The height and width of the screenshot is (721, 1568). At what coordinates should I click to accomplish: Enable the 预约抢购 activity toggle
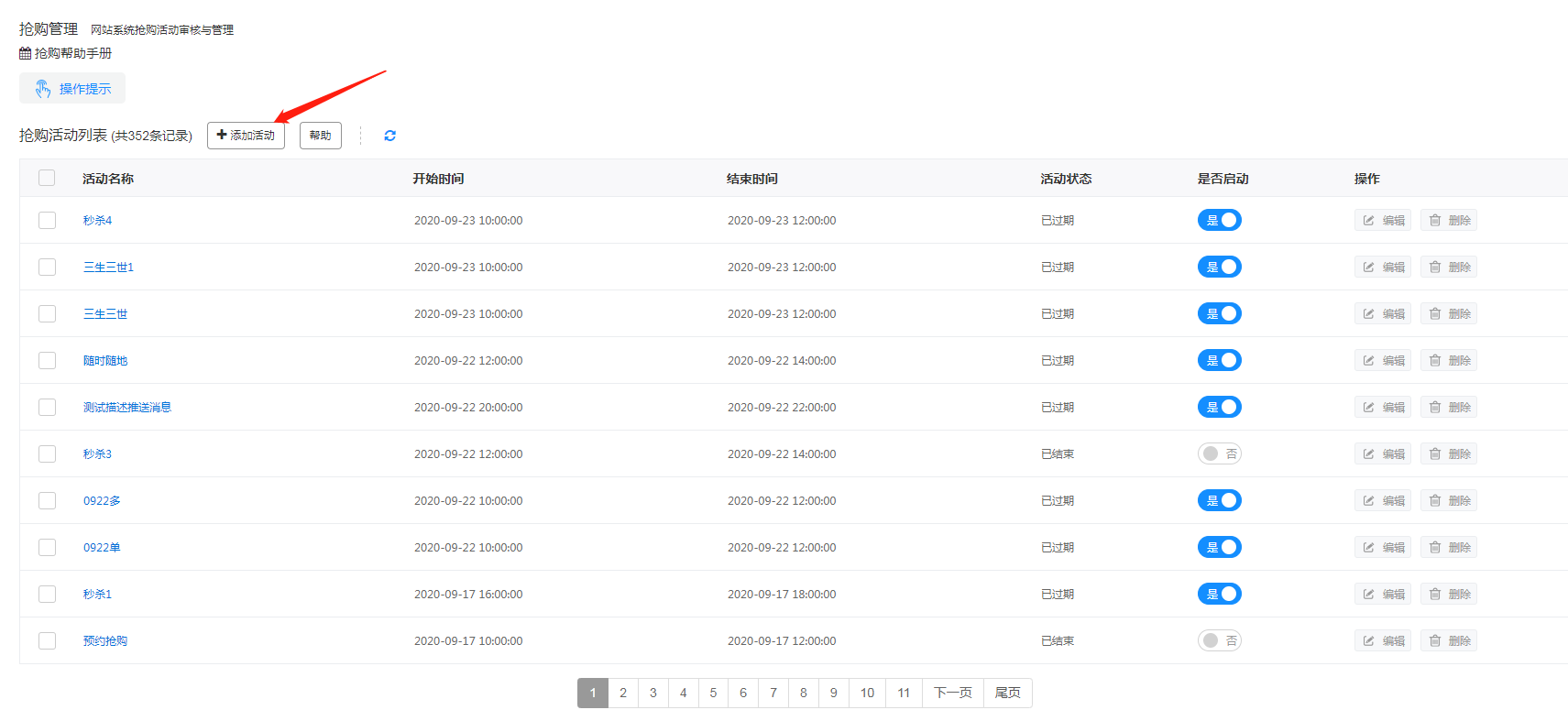pyautogui.click(x=1219, y=641)
